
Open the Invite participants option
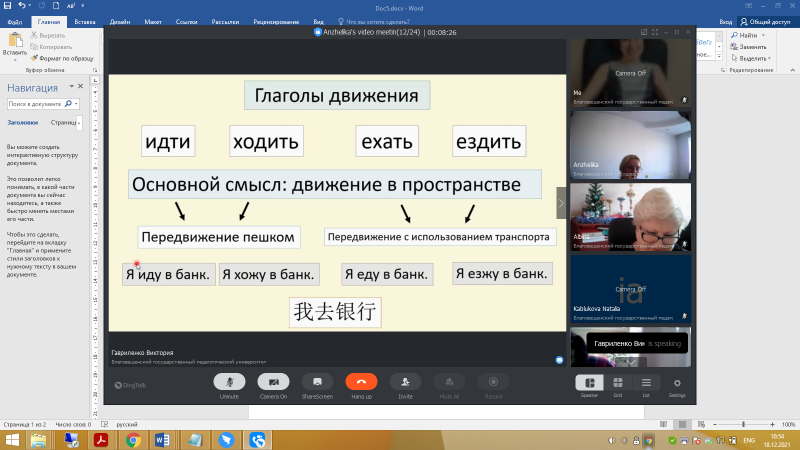point(405,382)
